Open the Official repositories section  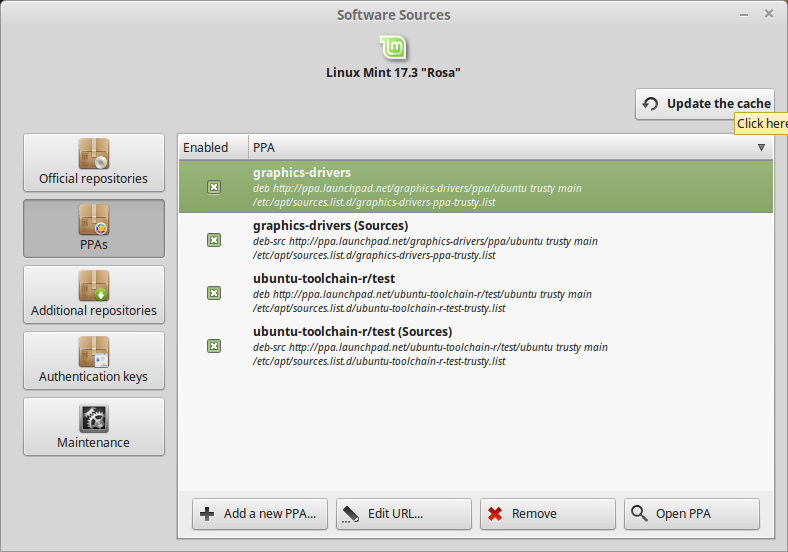point(94,162)
